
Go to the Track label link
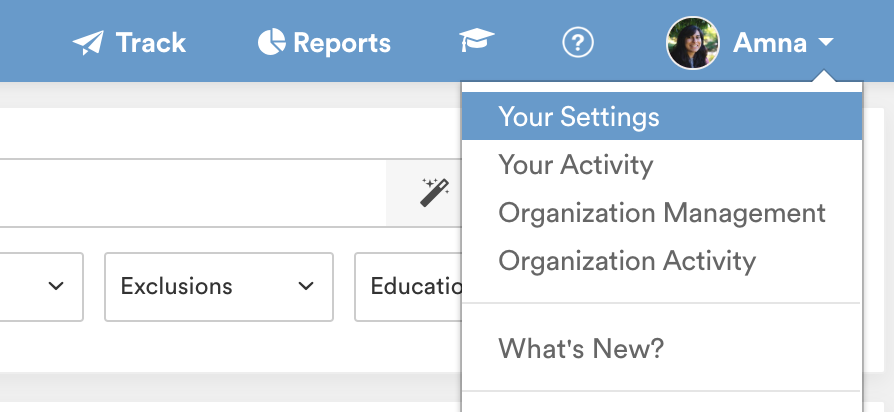151,43
